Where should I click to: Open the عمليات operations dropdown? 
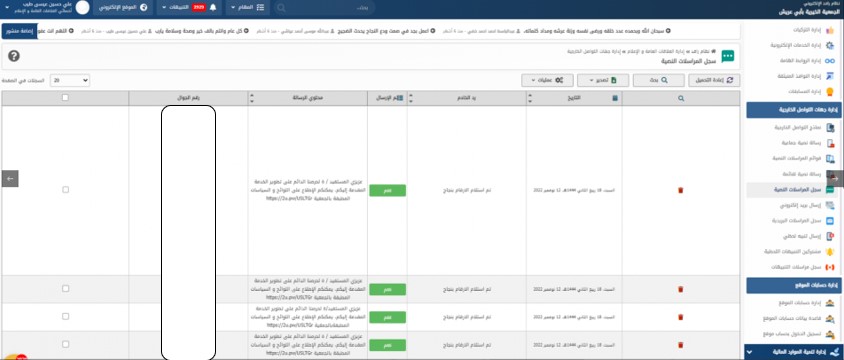[546, 80]
